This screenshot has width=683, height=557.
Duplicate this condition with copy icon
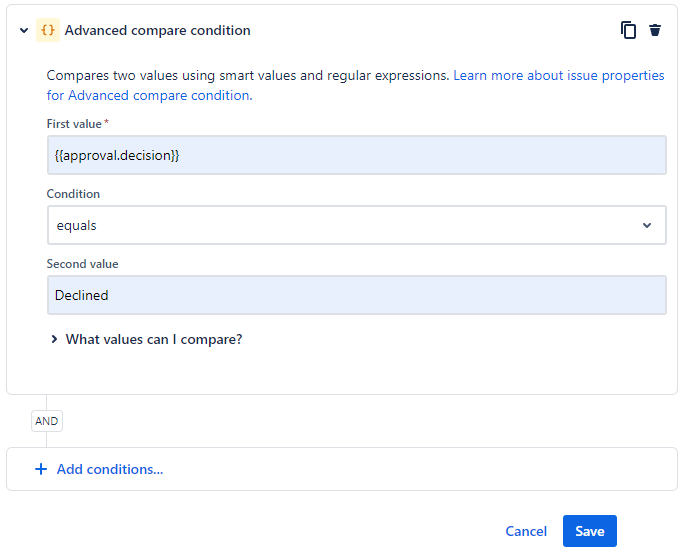tap(628, 30)
